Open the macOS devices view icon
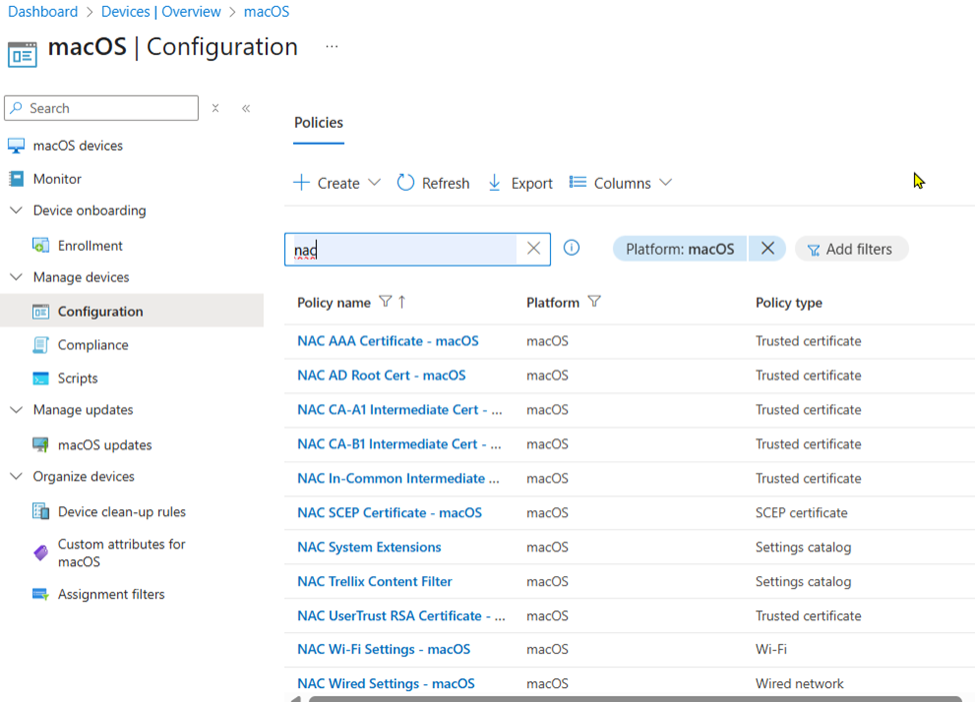 coord(16,145)
